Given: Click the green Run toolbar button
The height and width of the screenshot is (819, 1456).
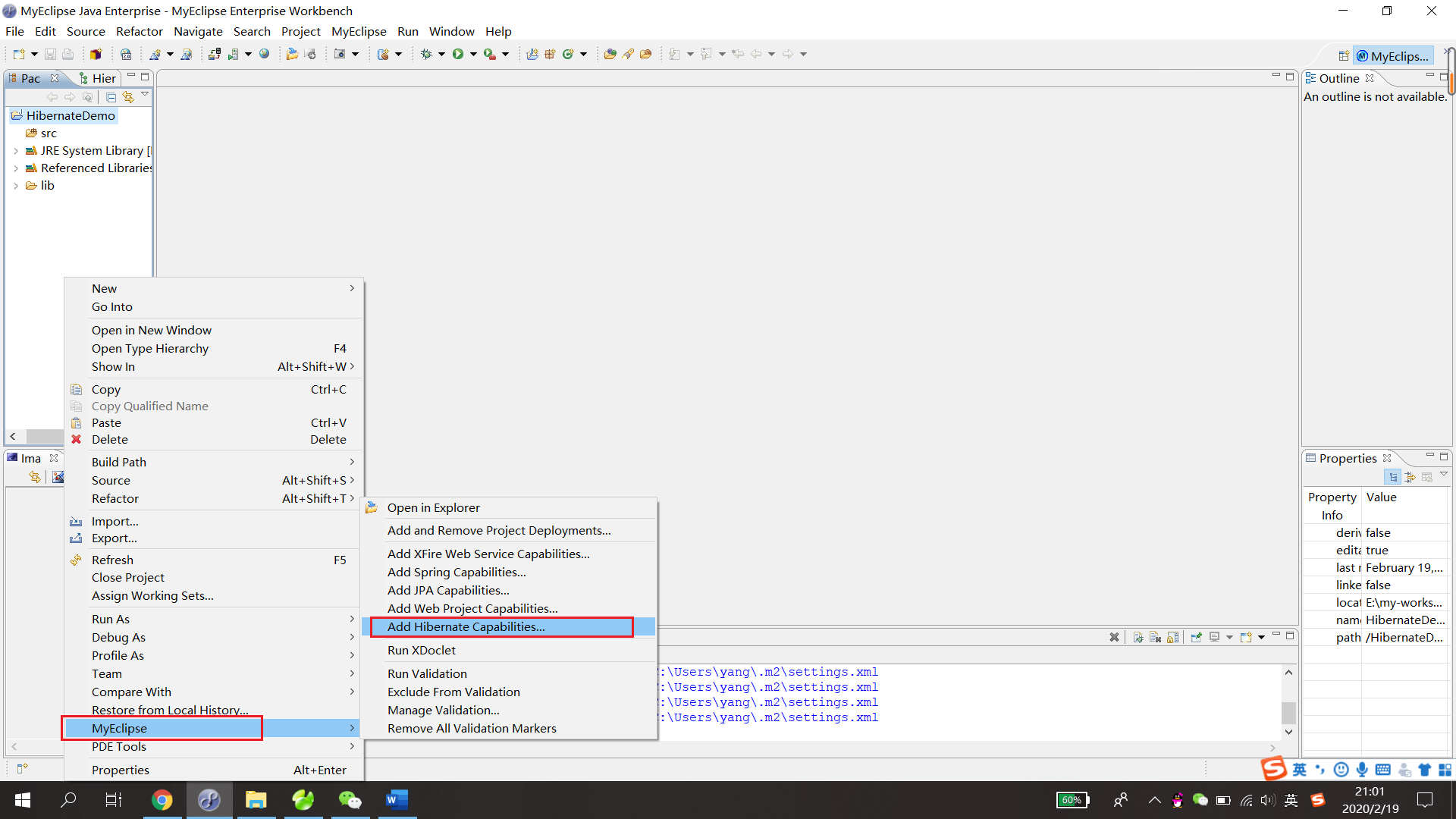Looking at the screenshot, I should point(458,54).
